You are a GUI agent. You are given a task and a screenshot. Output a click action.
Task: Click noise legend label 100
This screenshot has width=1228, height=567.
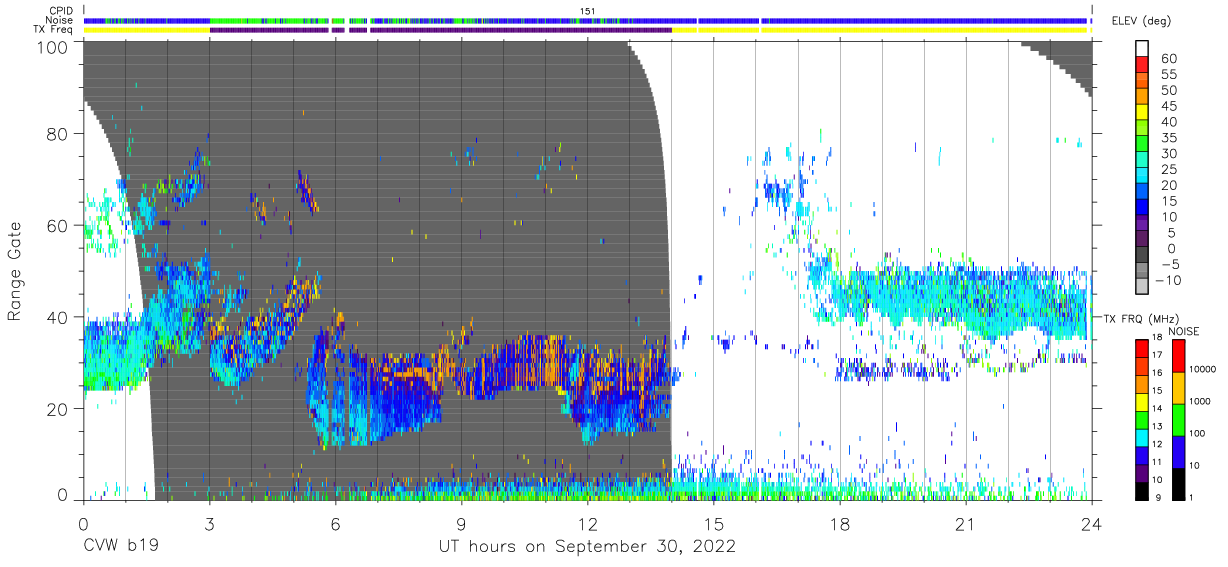1196,433
